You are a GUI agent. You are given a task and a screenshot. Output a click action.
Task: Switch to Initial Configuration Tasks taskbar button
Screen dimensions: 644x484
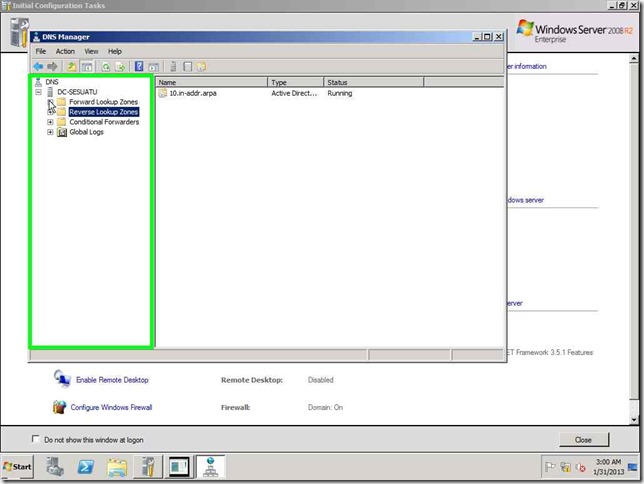[x=148, y=467]
